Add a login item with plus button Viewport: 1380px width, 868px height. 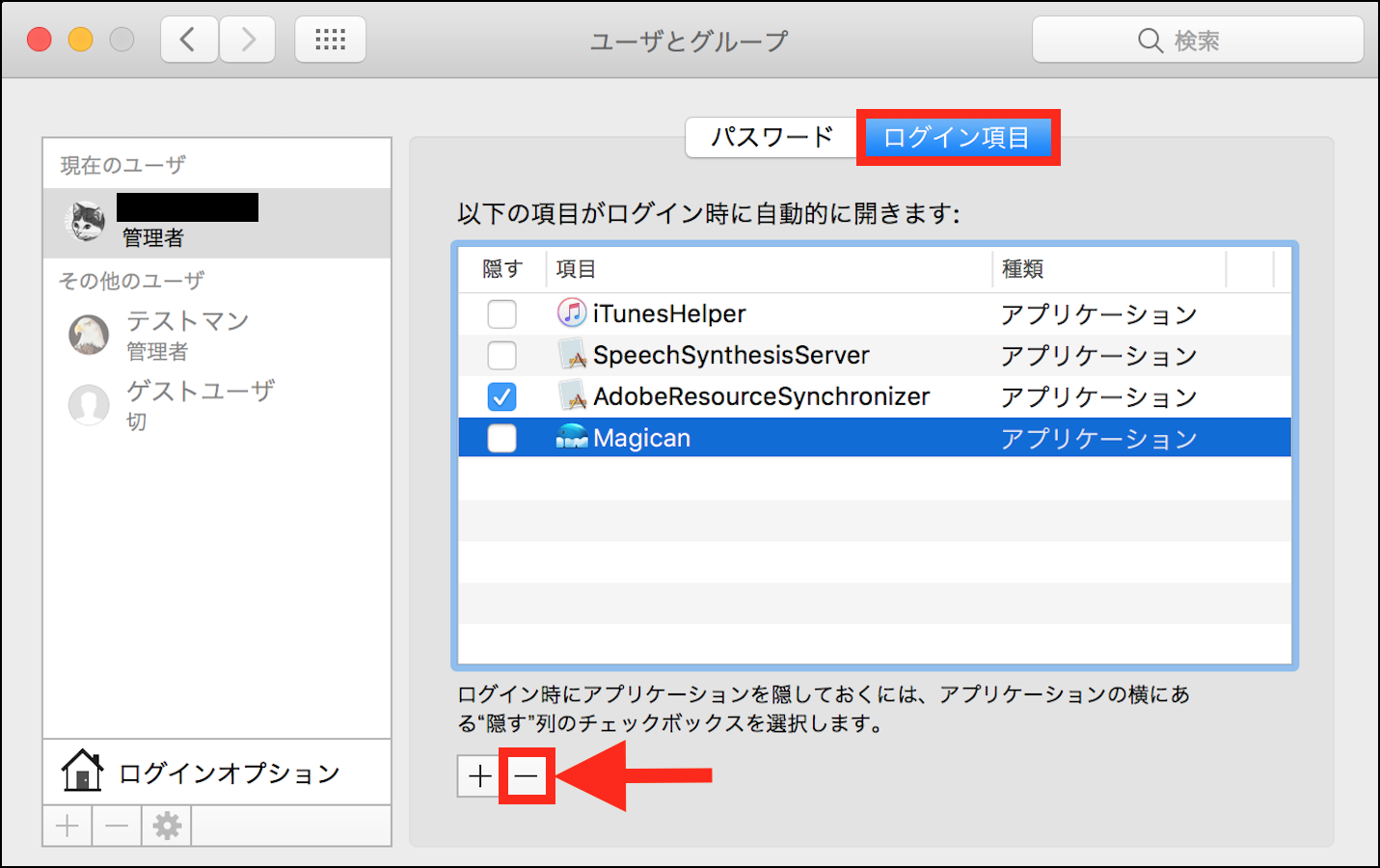click(x=479, y=775)
